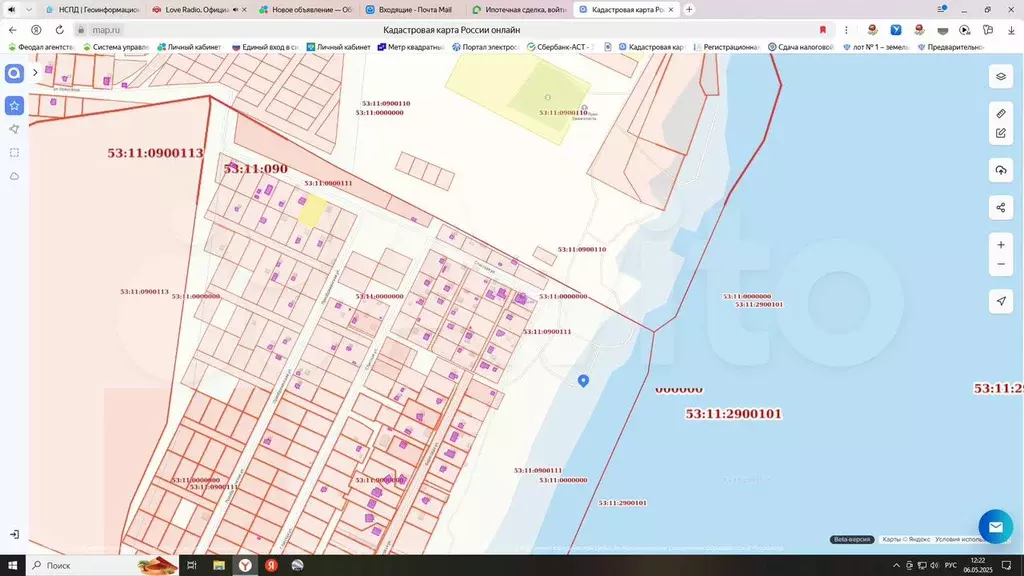Zoom in on the map
This screenshot has height=576, width=1024.
(1000, 245)
